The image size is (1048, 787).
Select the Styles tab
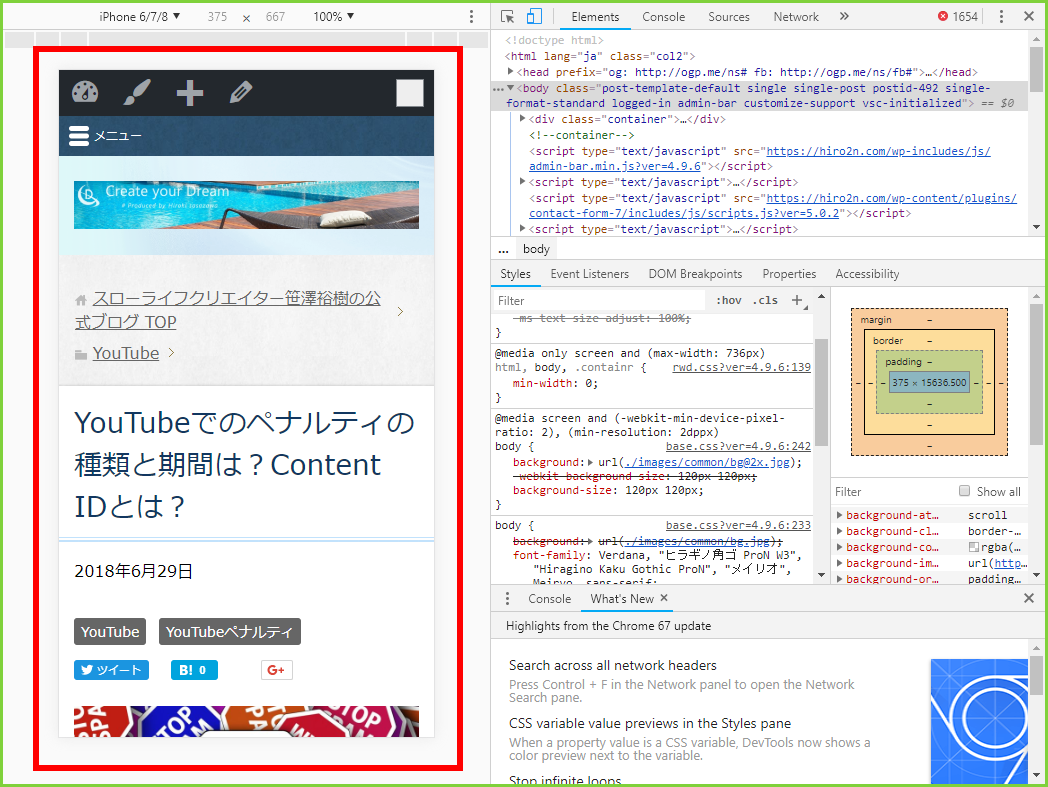click(x=515, y=273)
